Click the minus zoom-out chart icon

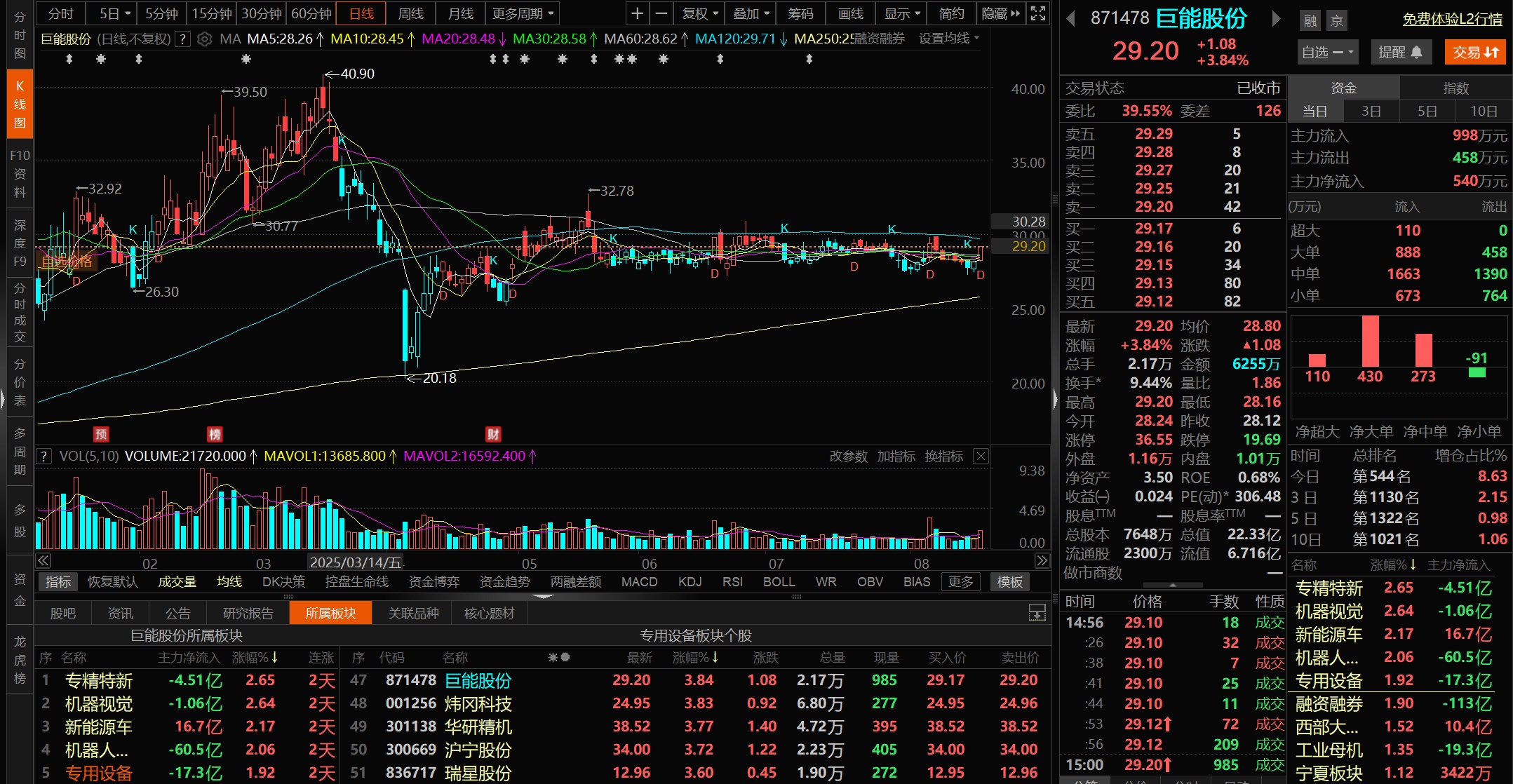pyautogui.click(x=661, y=13)
